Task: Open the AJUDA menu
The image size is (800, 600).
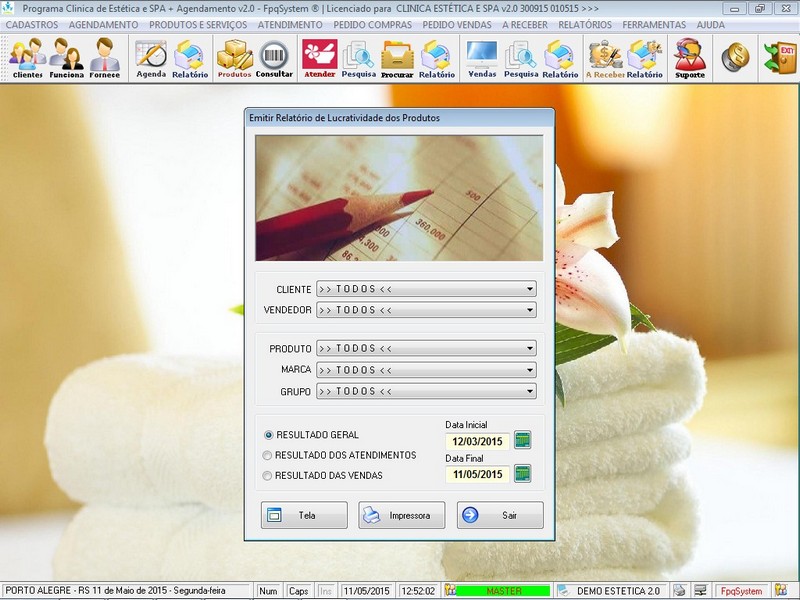Action: coord(710,24)
